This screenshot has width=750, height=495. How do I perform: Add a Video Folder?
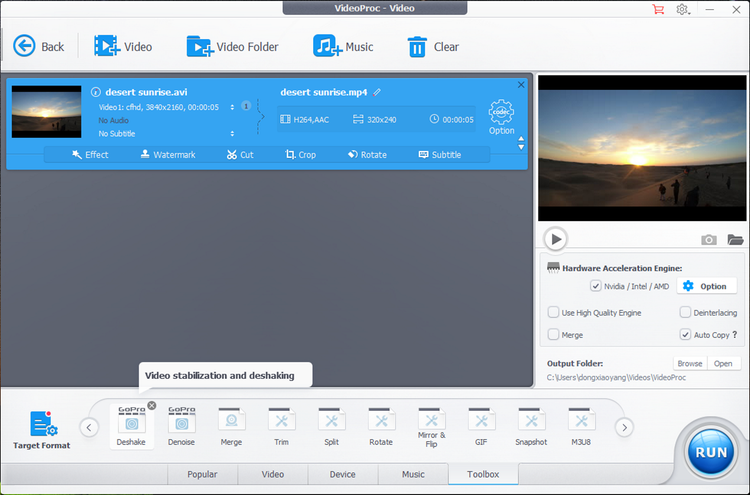(232, 46)
